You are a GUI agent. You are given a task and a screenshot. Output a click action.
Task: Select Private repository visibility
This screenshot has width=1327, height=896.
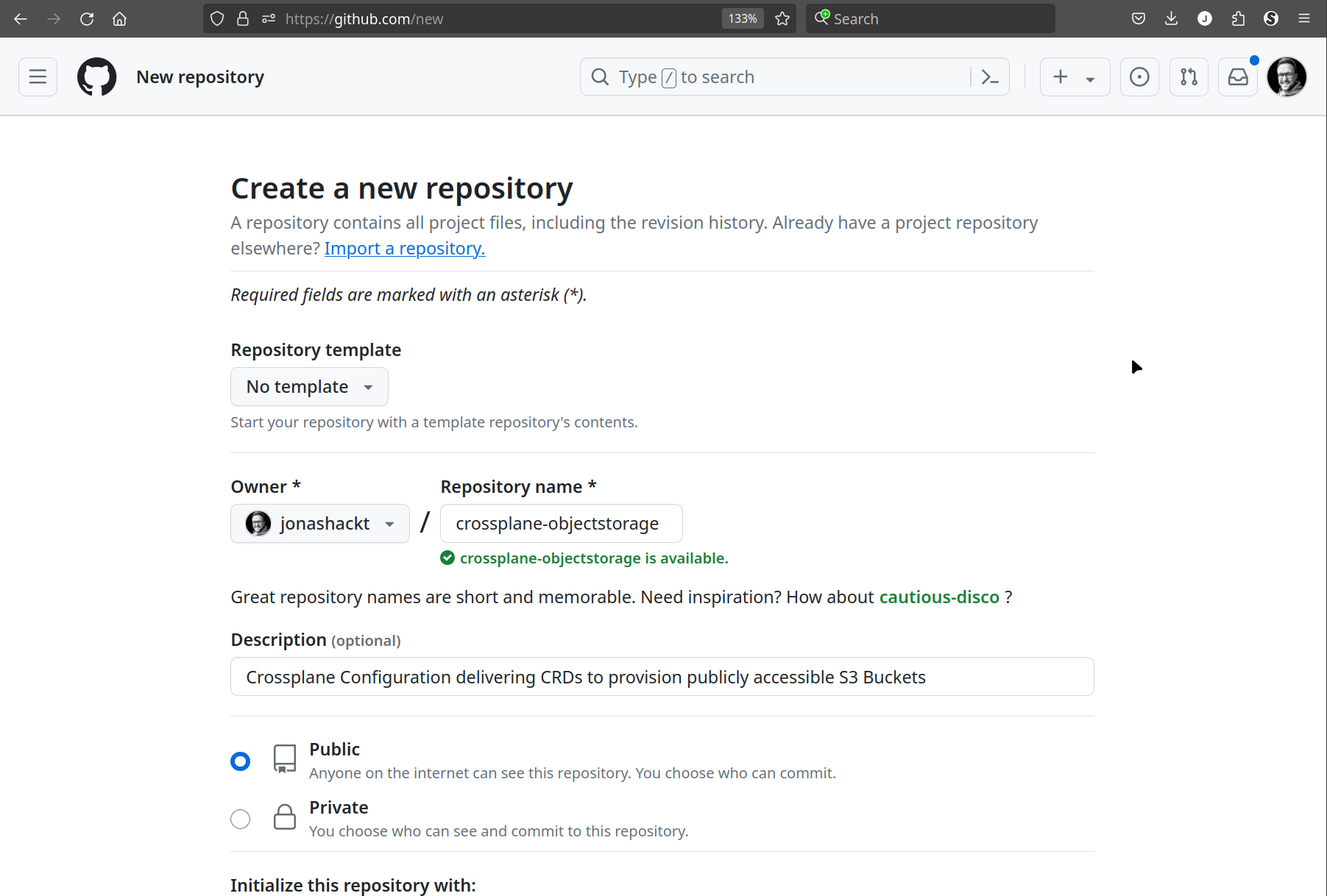(x=240, y=819)
